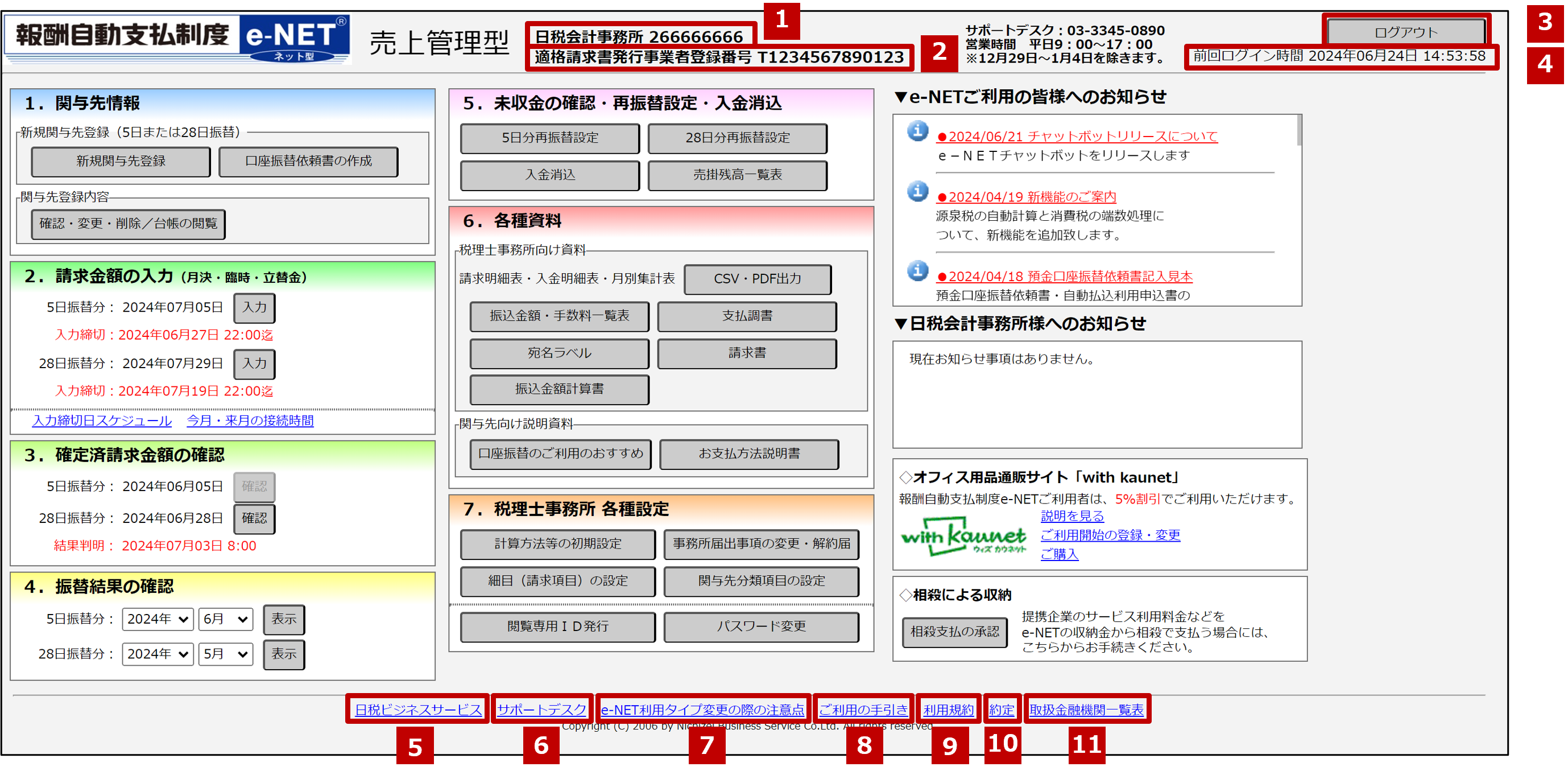Open the 取扱金融機関一覧表 footer link

[x=1086, y=710]
